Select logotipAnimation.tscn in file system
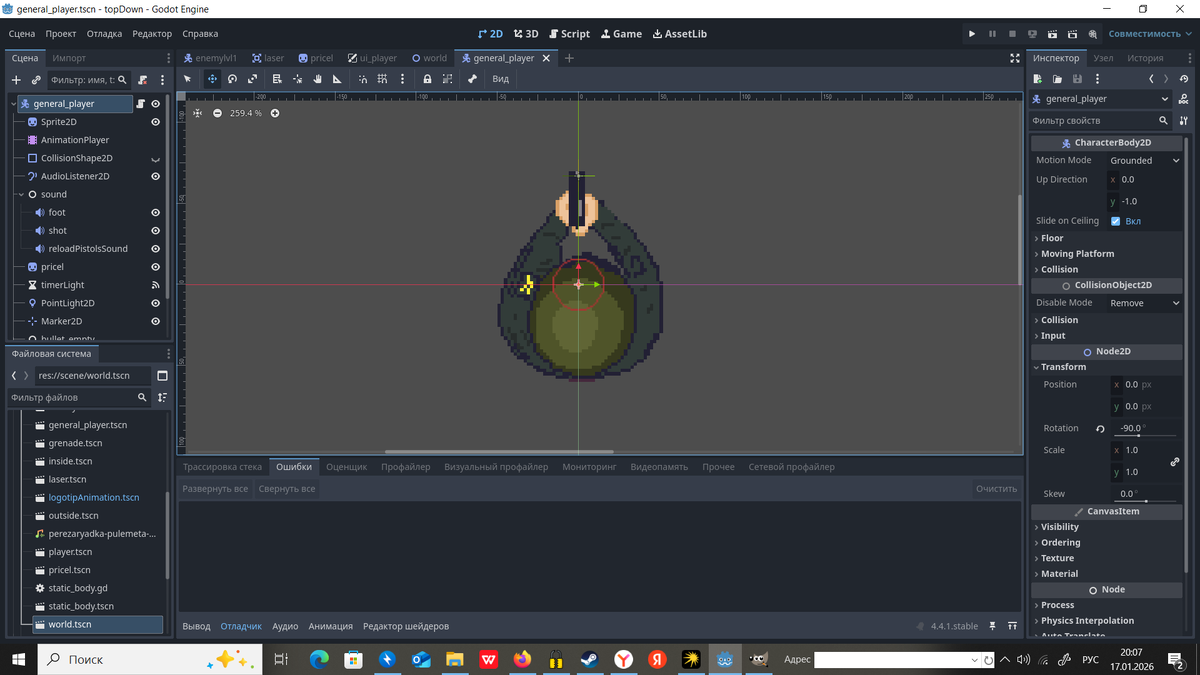 pos(94,497)
